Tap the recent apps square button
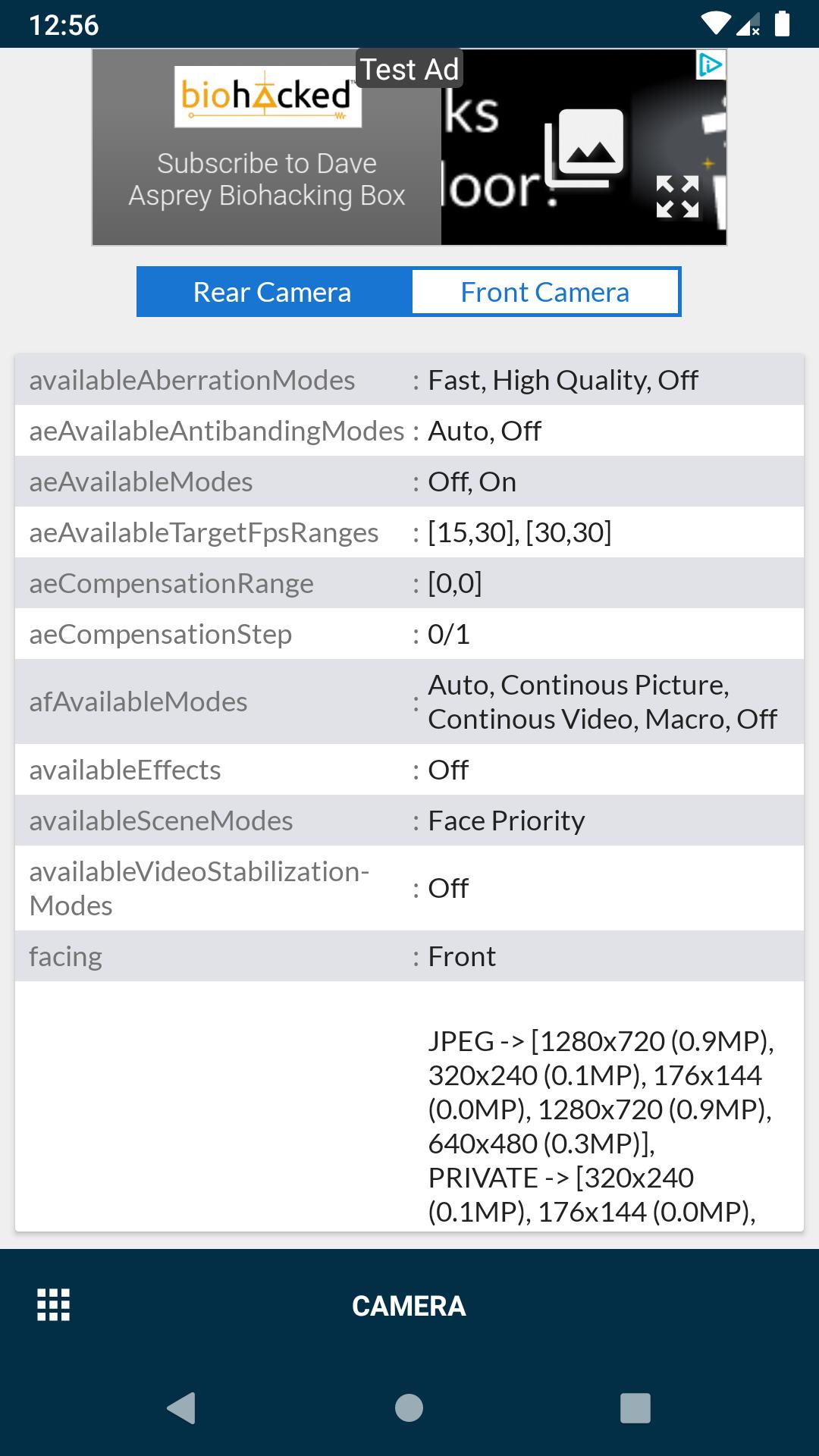The width and height of the screenshot is (819, 1456). click(x=635, y=1408)
